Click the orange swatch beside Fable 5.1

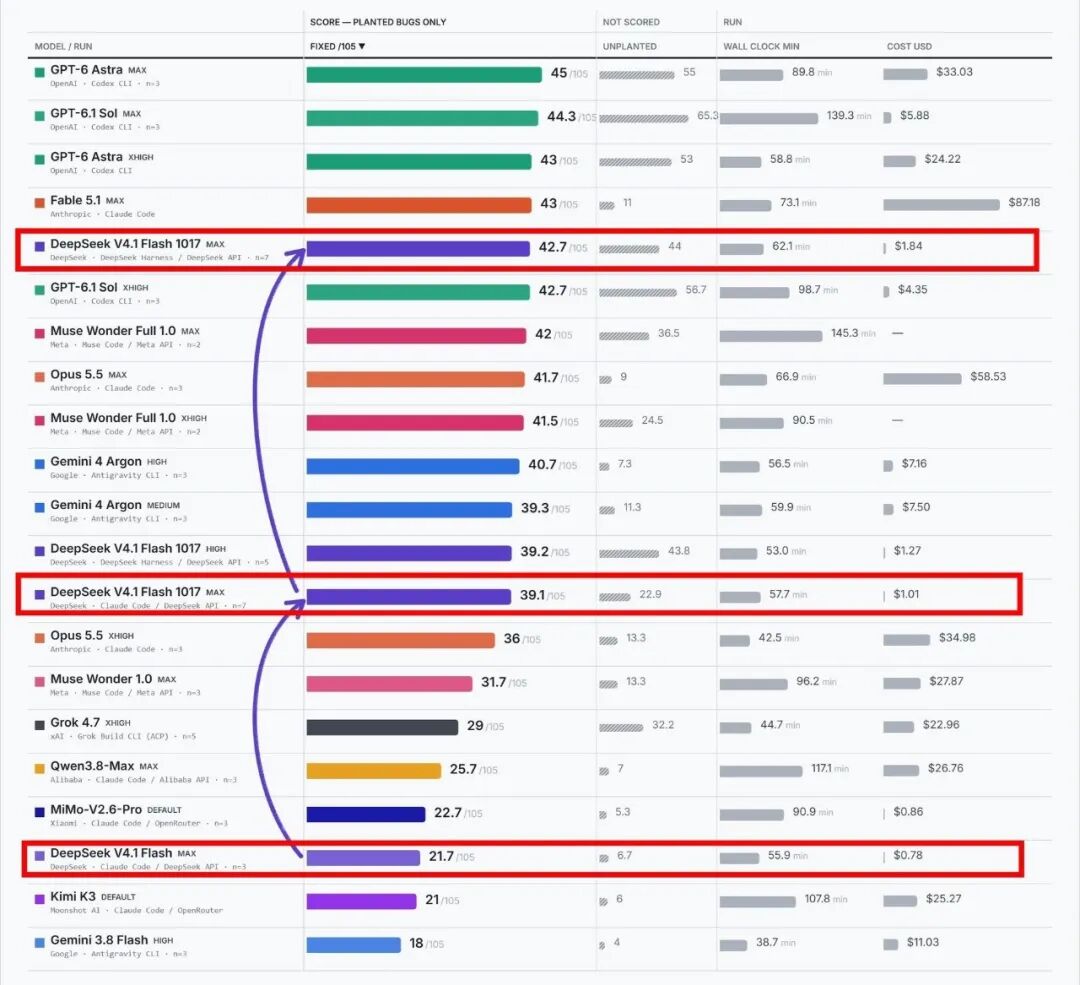tap(40, 203)
